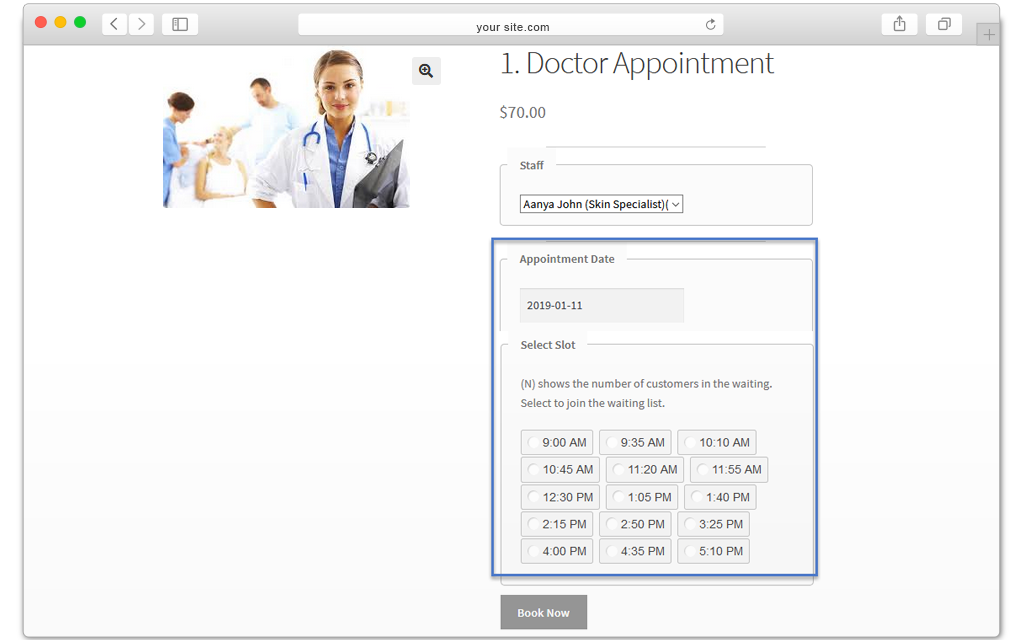Click the Select Slot legend label

(x=548, y=345)
